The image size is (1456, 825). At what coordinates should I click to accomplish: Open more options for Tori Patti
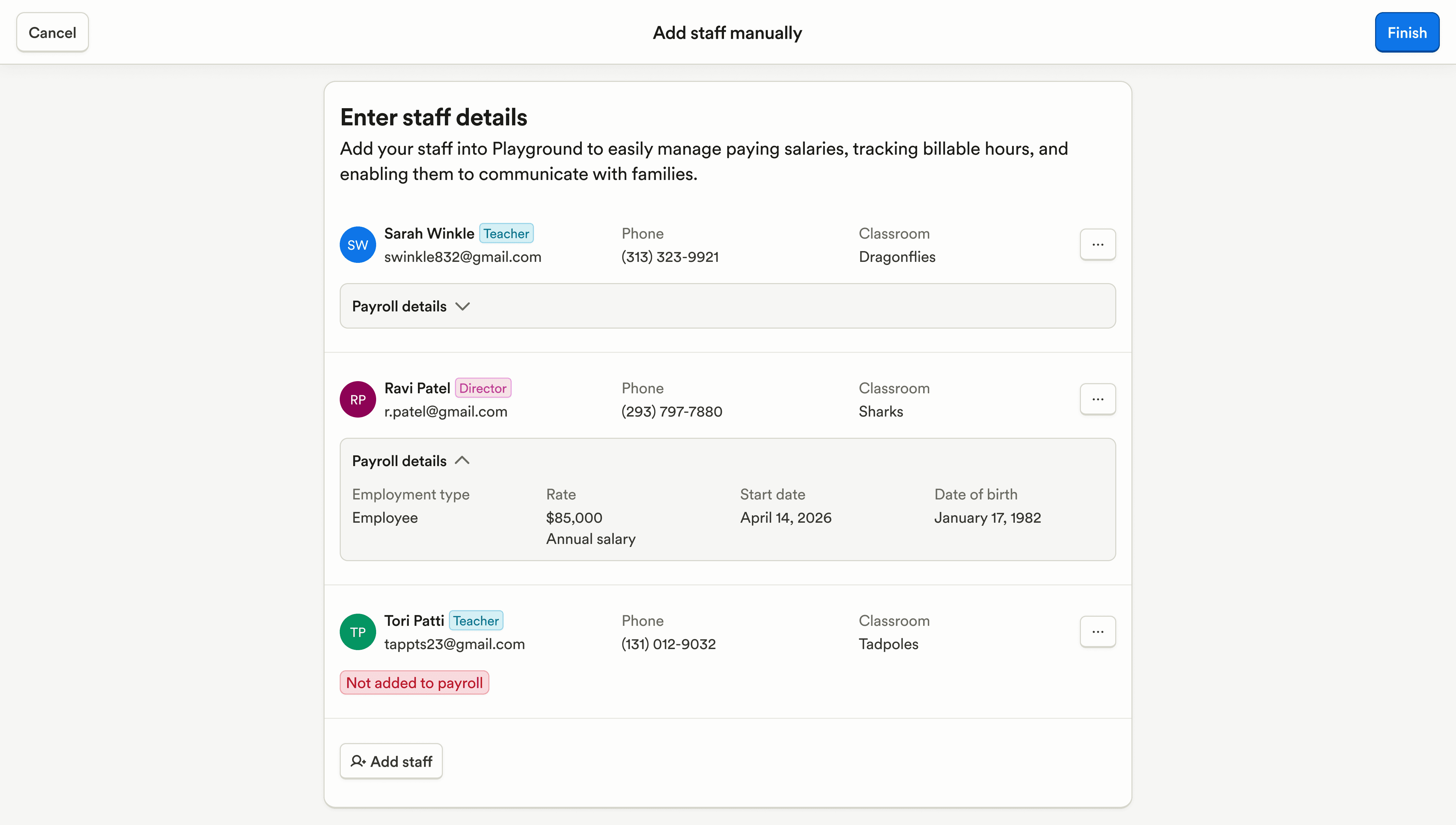(x=1097, y=632)
